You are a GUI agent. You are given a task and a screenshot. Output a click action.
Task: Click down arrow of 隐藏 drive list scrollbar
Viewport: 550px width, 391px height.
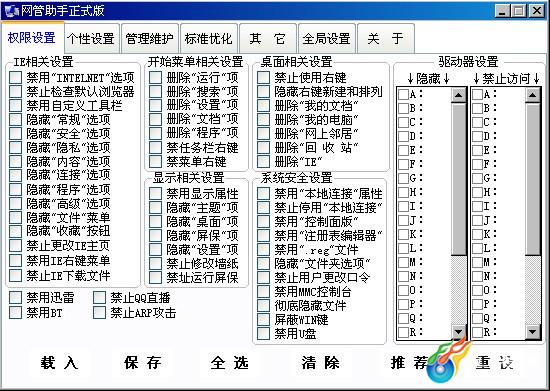[x=458, y=331]
